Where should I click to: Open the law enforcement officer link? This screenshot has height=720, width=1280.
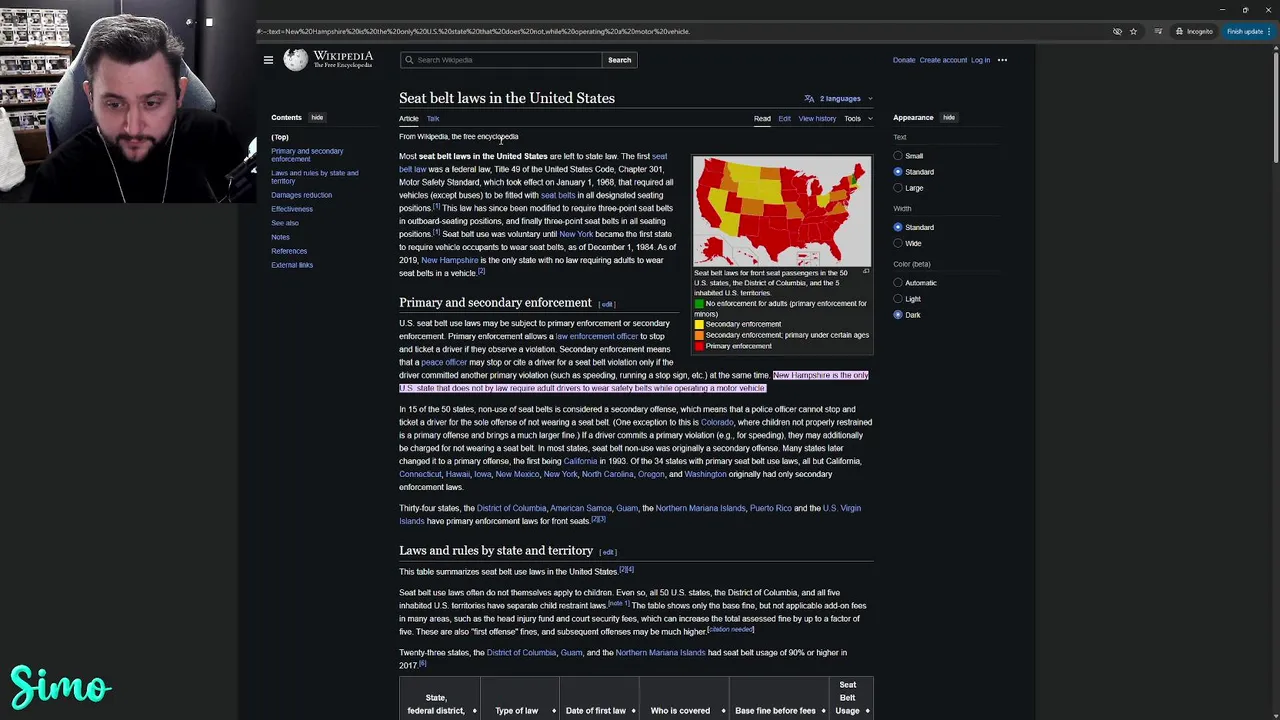pos(596,336)
